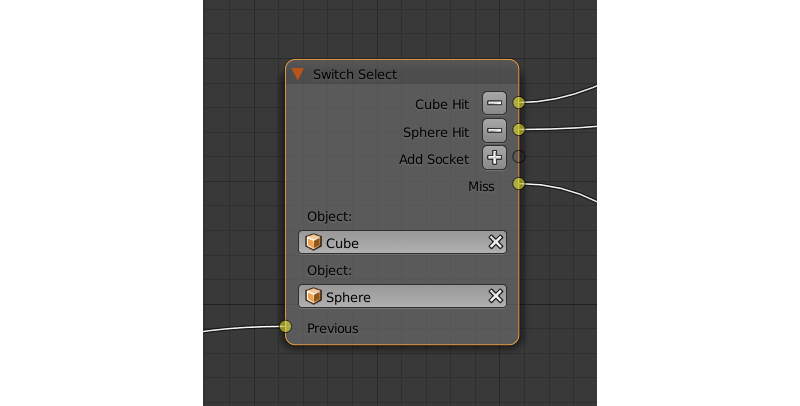Open the Sphere object selector field
This screenshot has height=406, width=800.
point(400,296)
